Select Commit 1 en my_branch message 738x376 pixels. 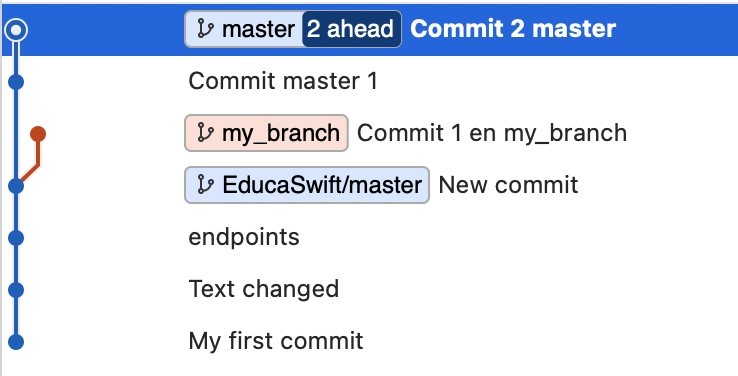[x=492, y=133]
